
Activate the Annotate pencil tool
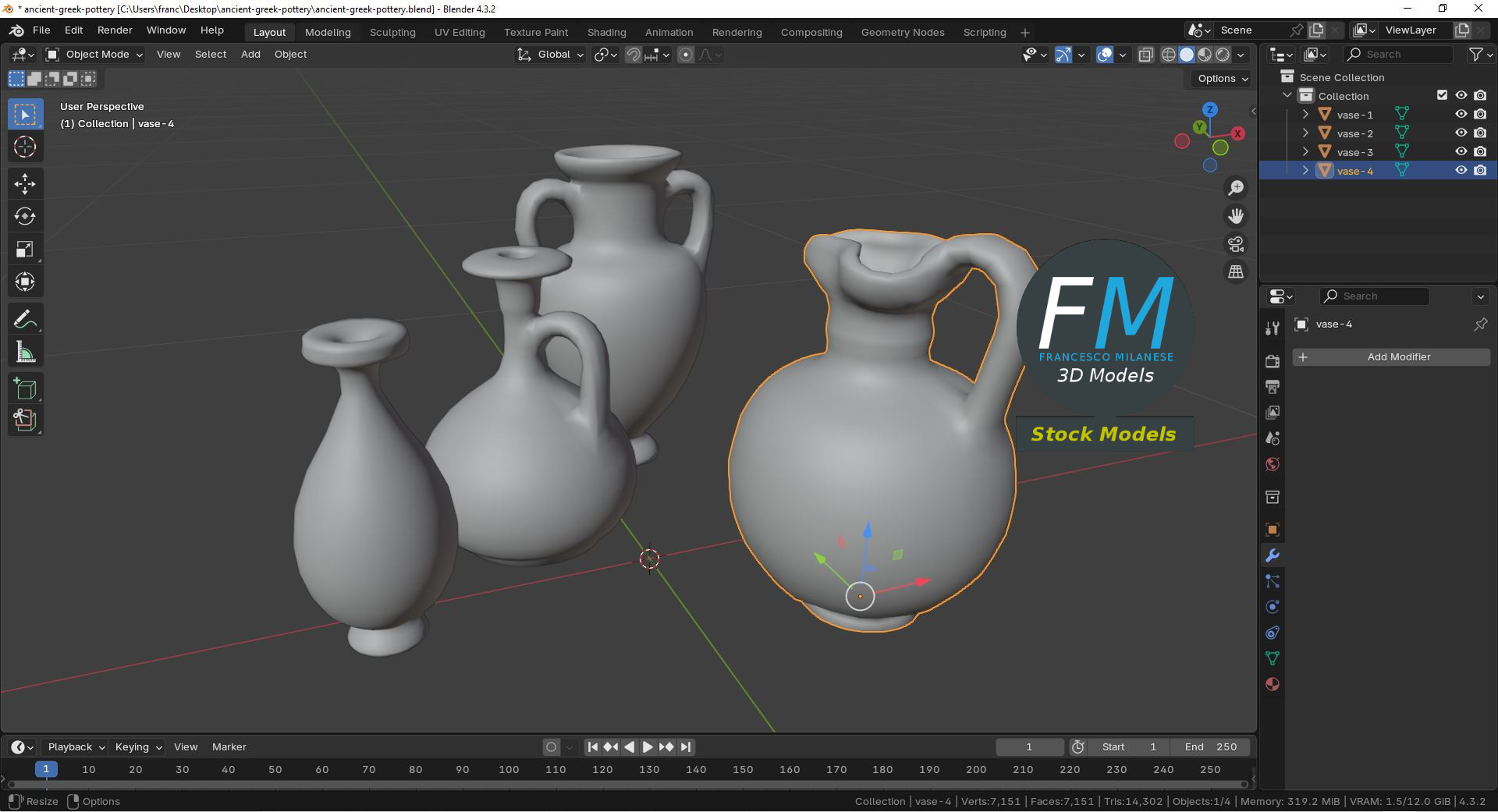(x=25, y=320)
